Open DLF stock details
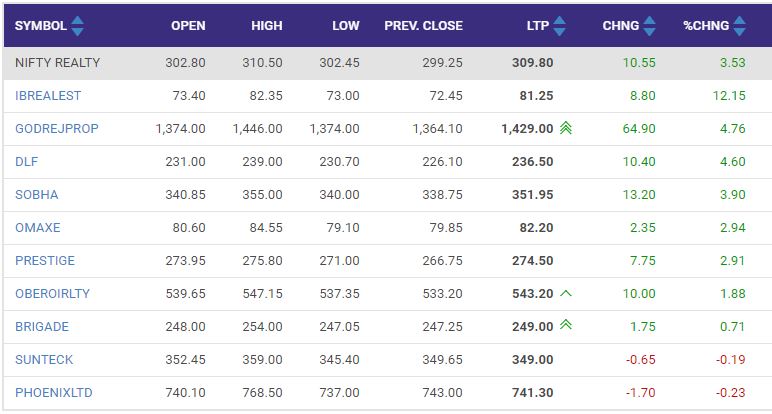Viewport: 772px width, 414px height. click(x=27, y=161)
